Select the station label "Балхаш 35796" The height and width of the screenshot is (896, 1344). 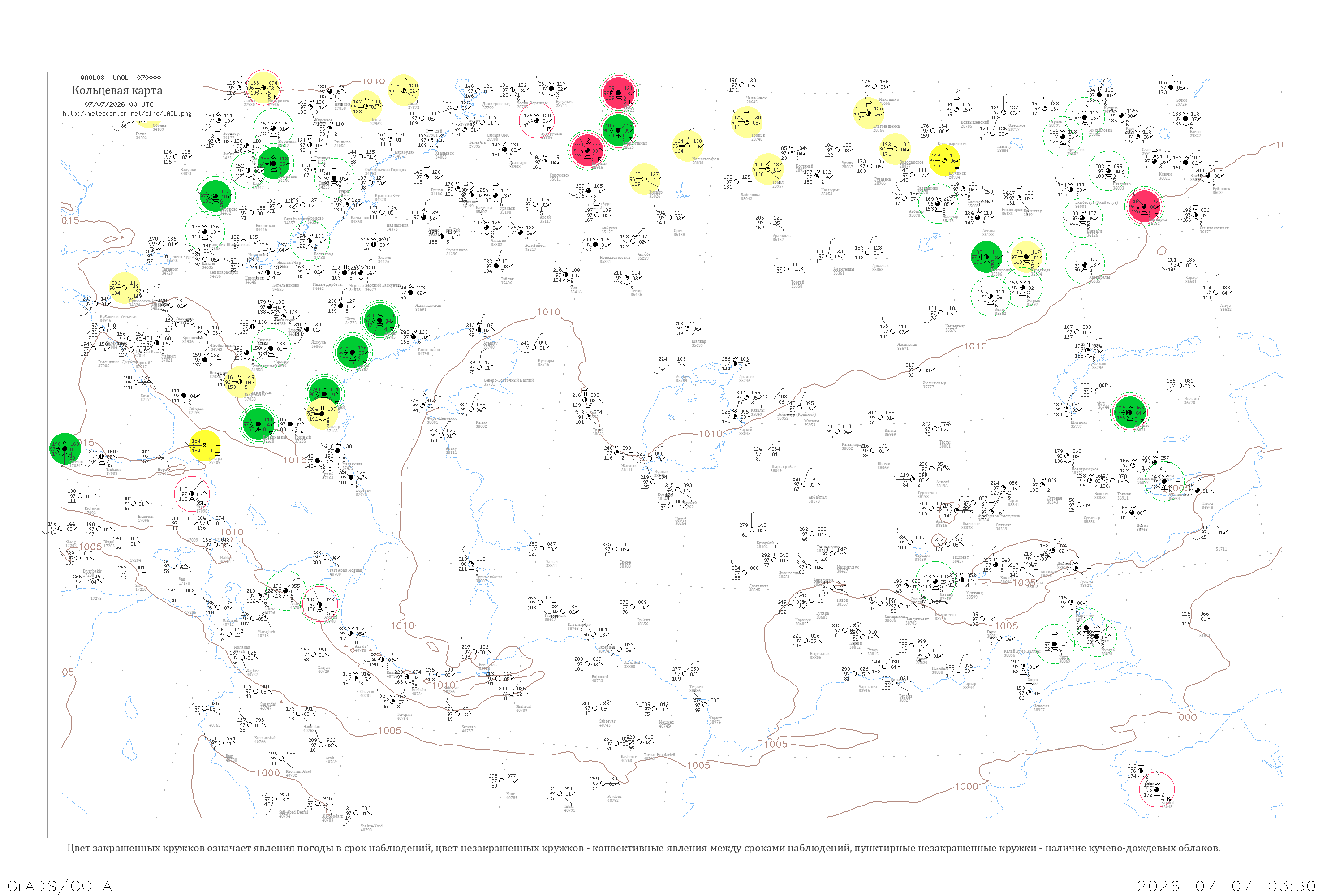[x=1099, y=366]
